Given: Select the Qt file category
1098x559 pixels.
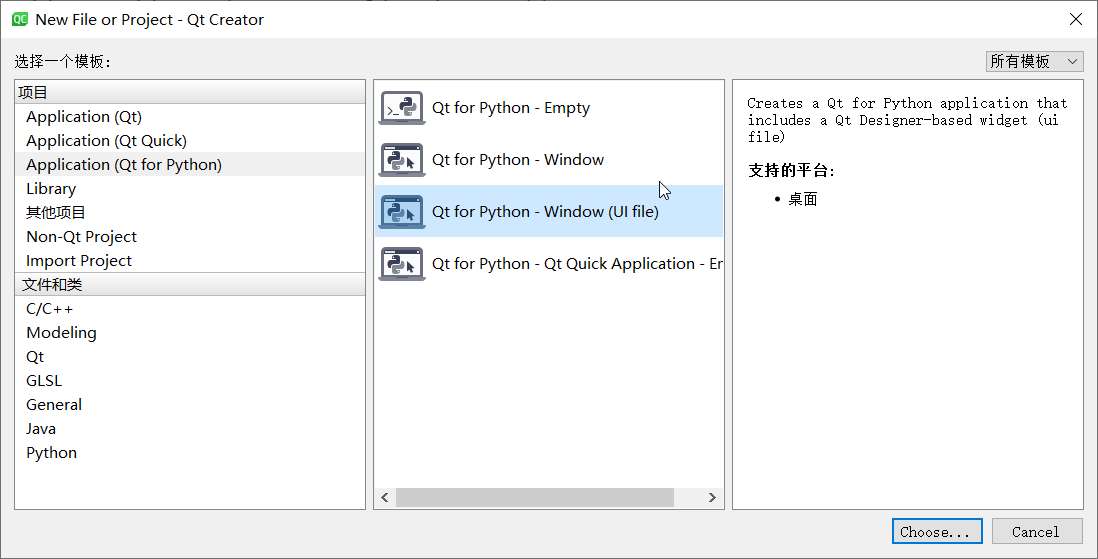Looking at the screenshot, I should point(190,357).
